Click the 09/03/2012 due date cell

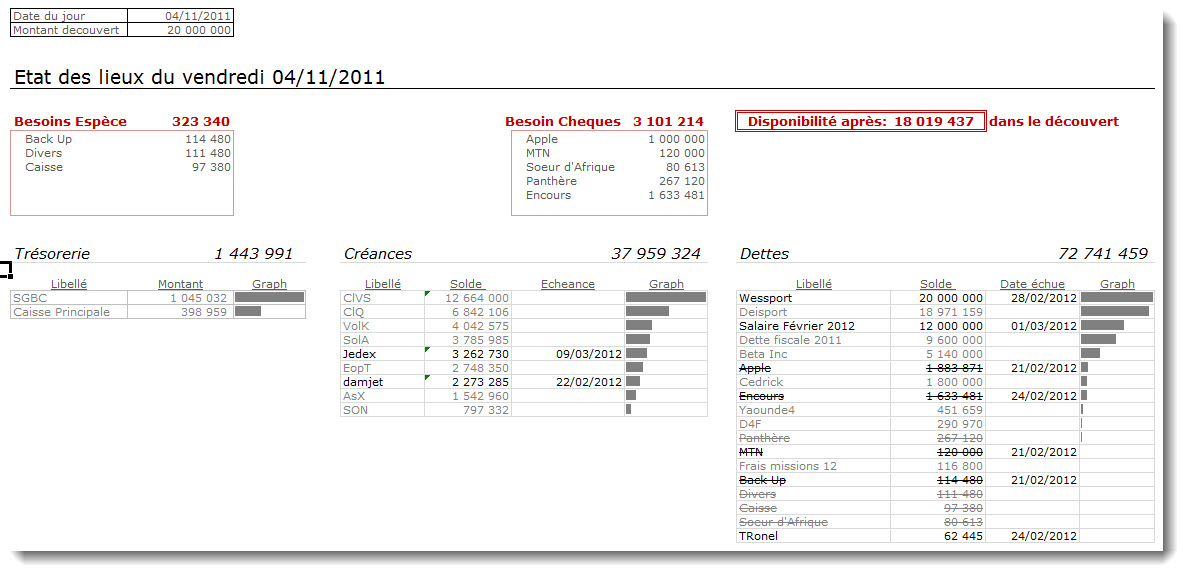(x=567, y=354)
